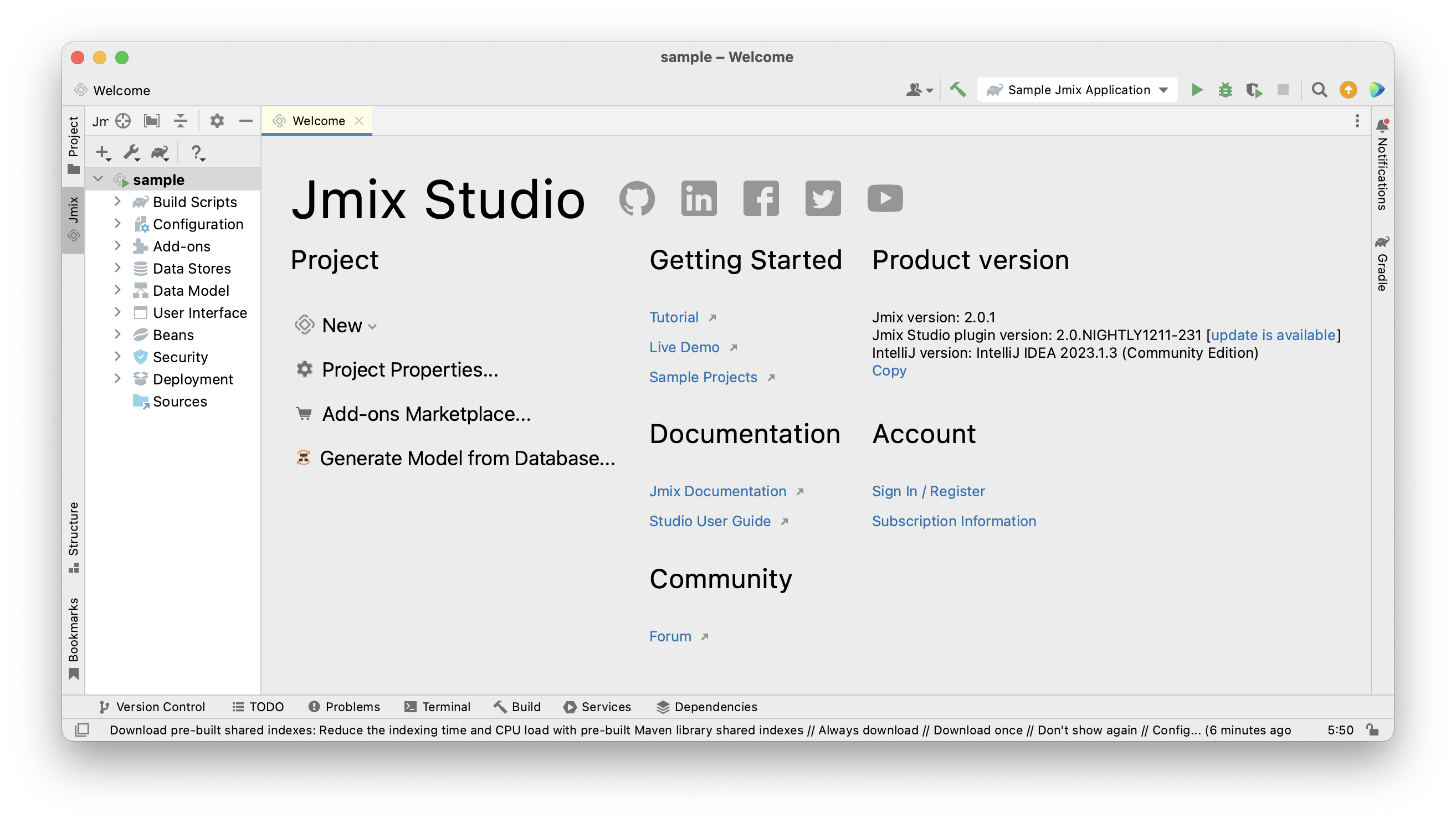Viewport: 1456px width, 823px height.
Task: Open Search Everywhere magnifier icon
Action: click(1319, 90)
